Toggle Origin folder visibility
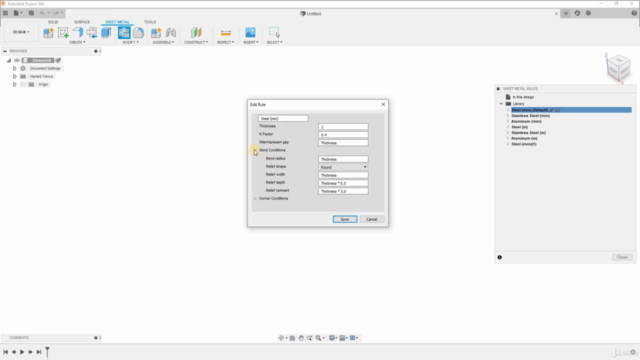 [23, 84]
